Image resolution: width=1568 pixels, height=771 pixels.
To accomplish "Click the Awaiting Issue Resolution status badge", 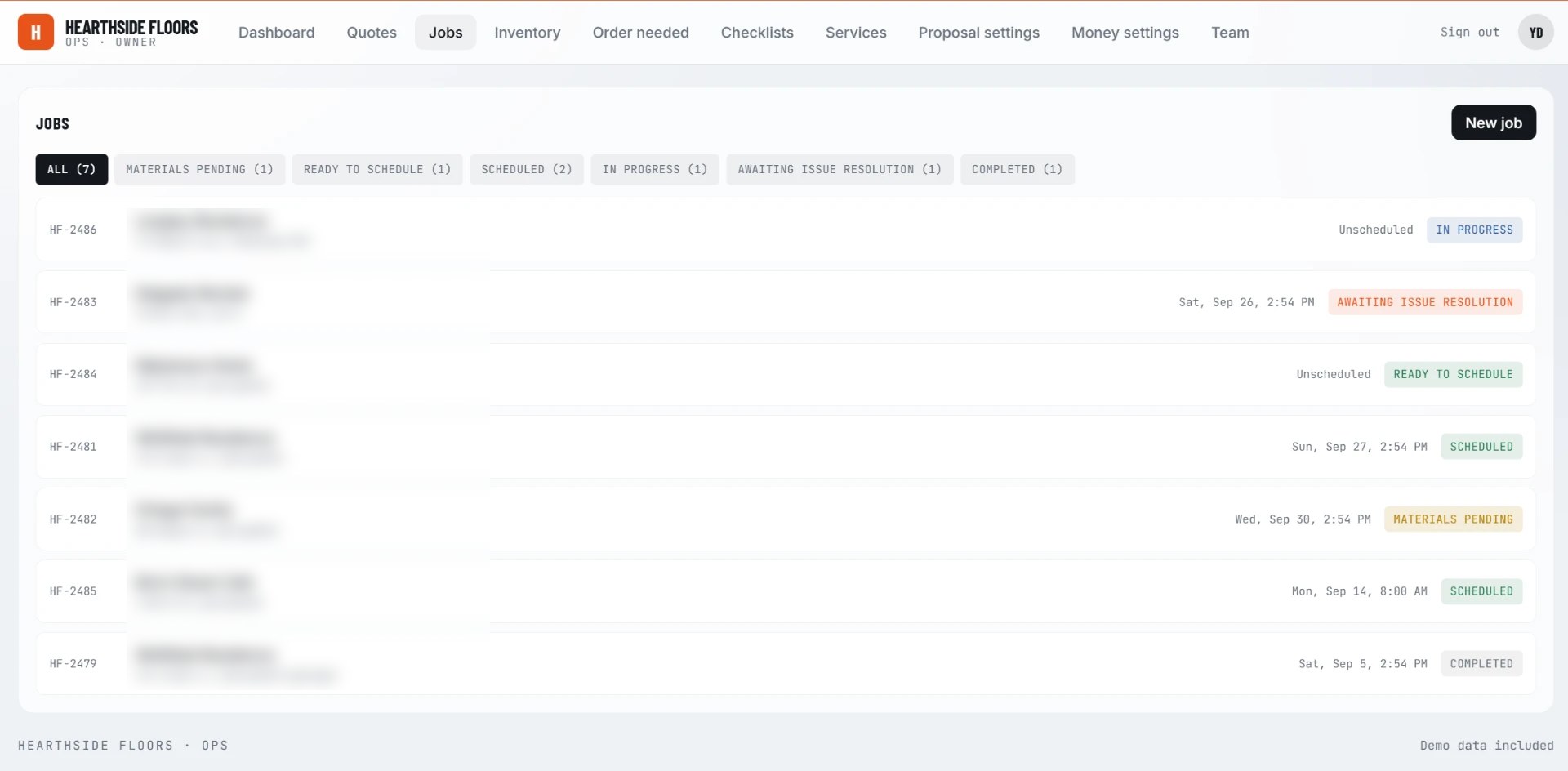I will click(1425, 302).
